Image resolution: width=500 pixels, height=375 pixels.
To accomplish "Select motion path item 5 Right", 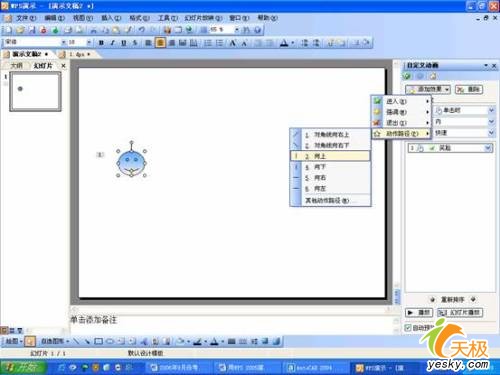I will click(x=330, y=178).
